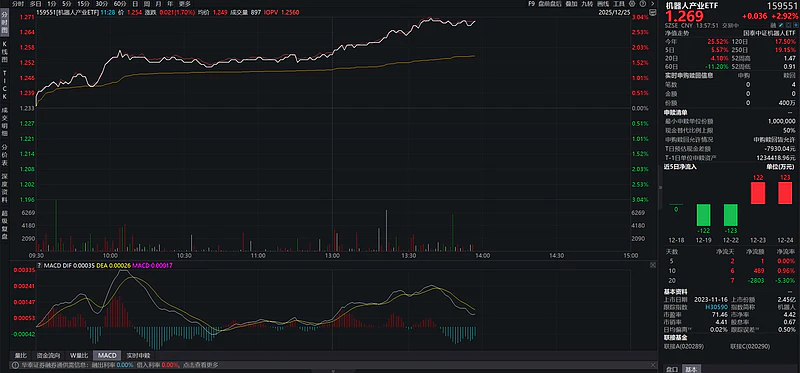
Task: Toggle 盘前盘后 pre/post market display
Action: coord(549,4)
